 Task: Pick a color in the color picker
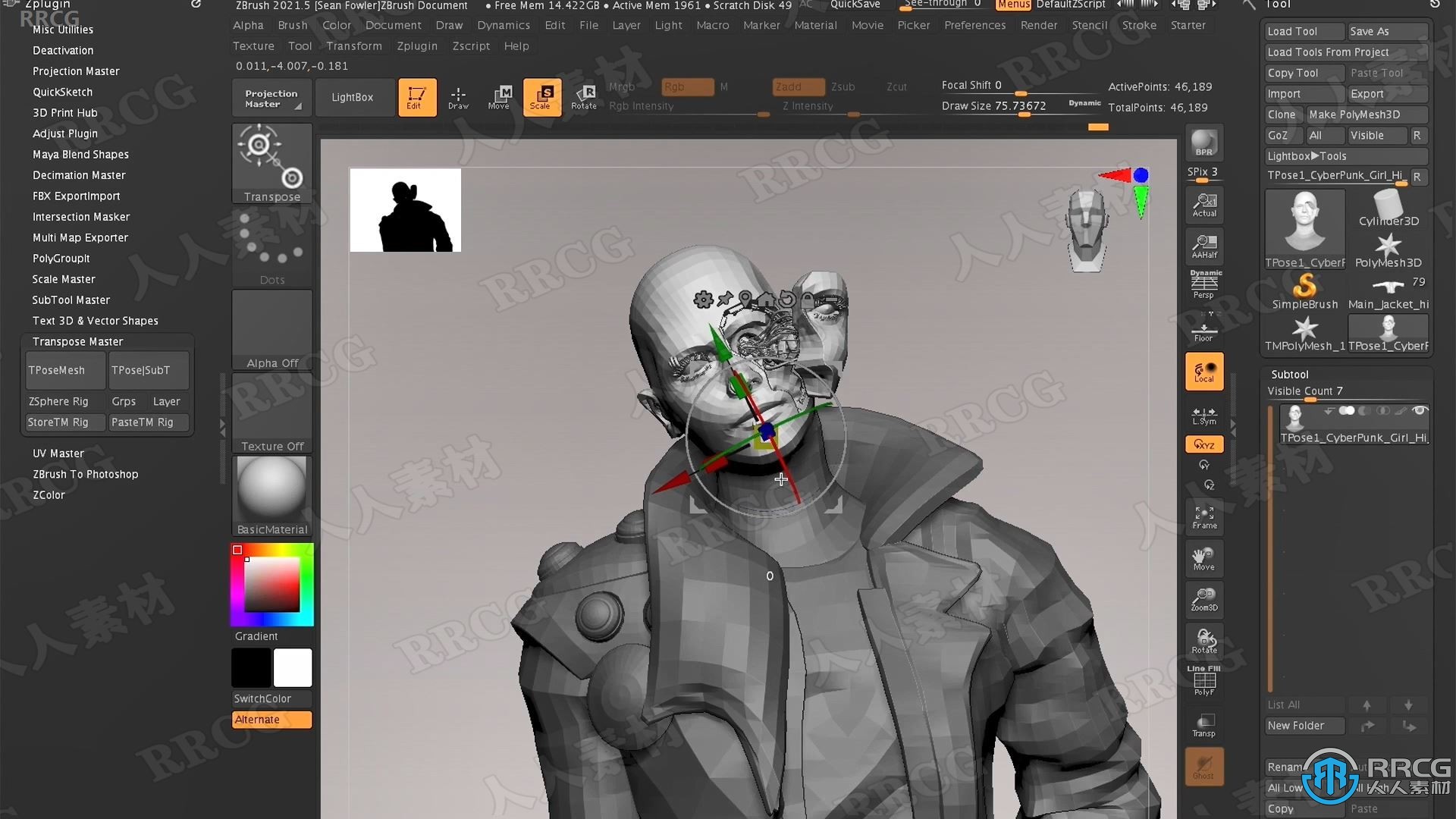[x=271, y=585]
